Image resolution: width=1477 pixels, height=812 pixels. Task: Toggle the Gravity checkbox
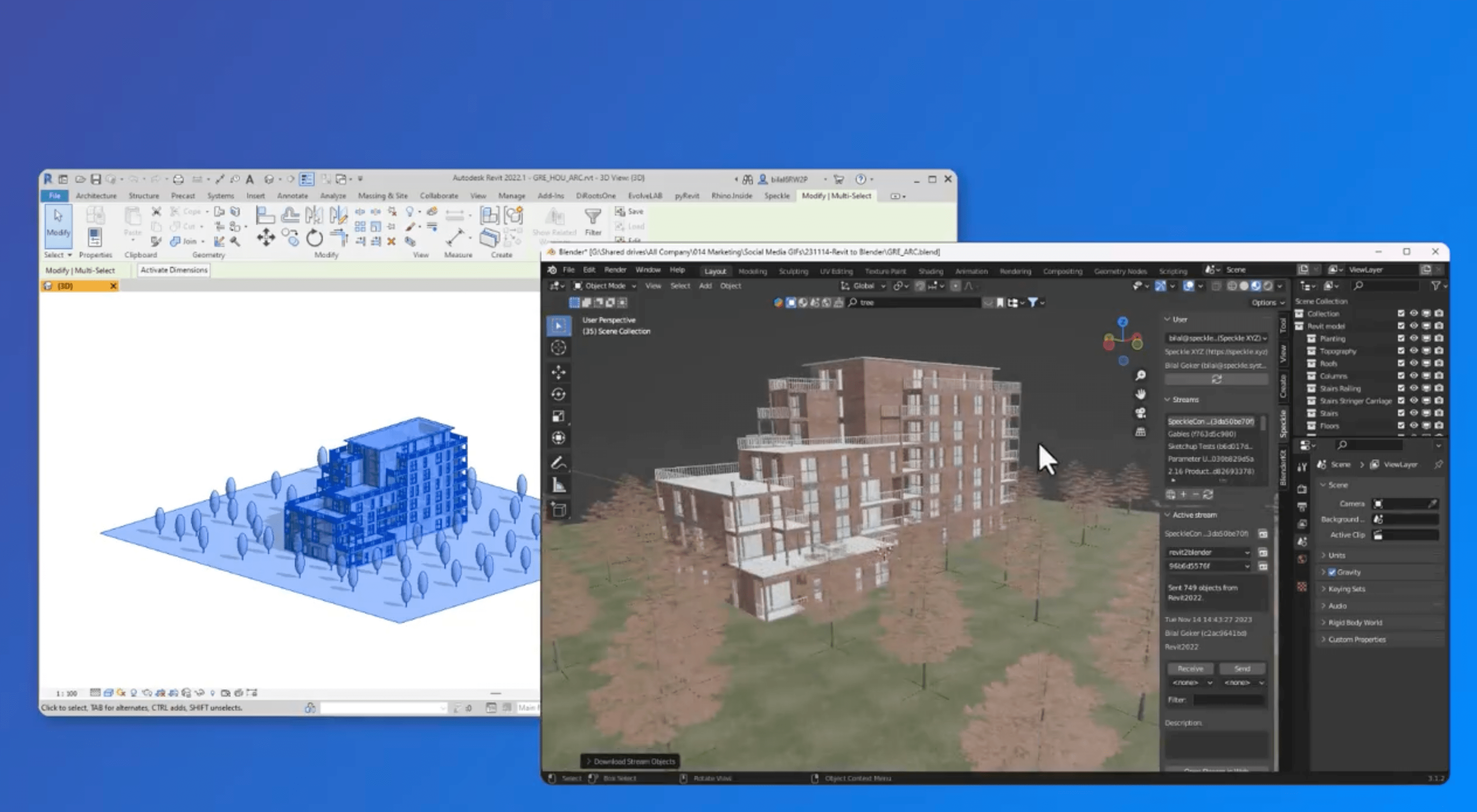coord(1332,573)
